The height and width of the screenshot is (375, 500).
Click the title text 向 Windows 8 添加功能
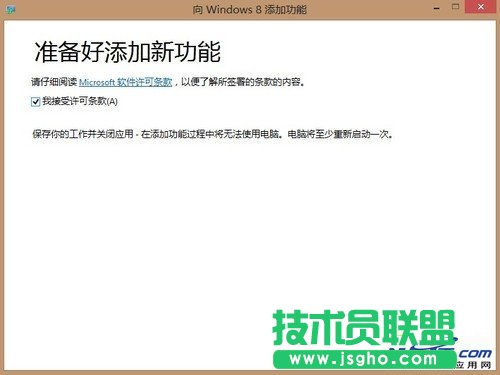249,10
